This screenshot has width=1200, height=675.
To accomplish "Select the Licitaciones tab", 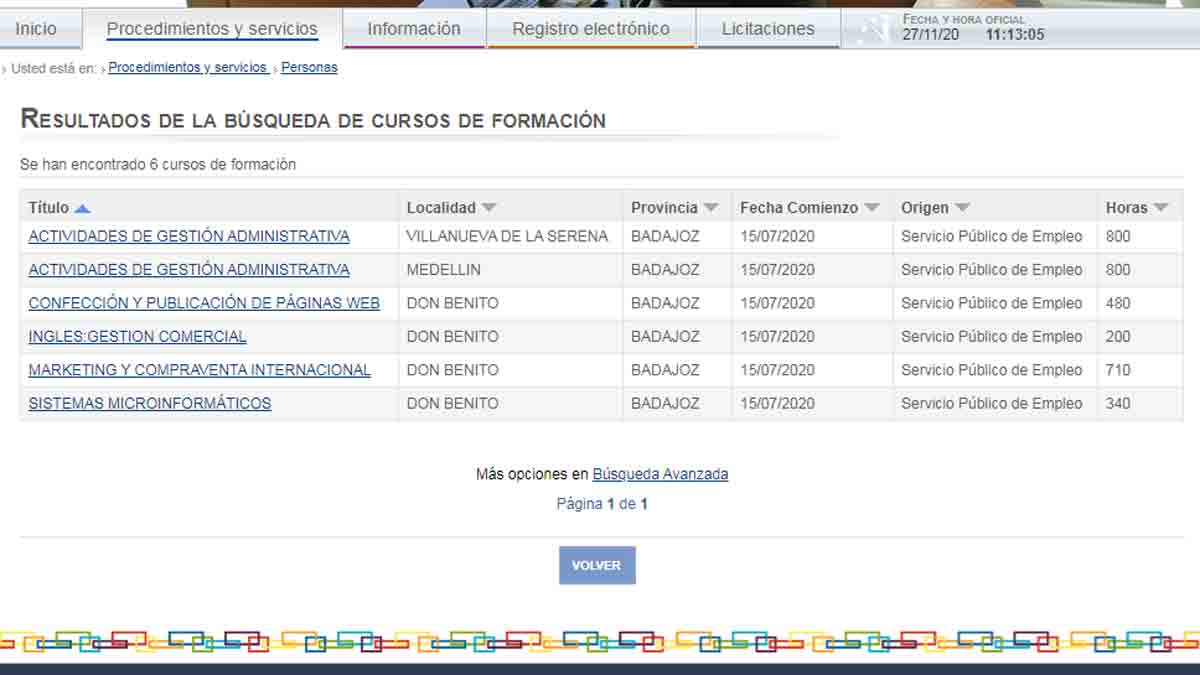I will [x=768, y=29].
